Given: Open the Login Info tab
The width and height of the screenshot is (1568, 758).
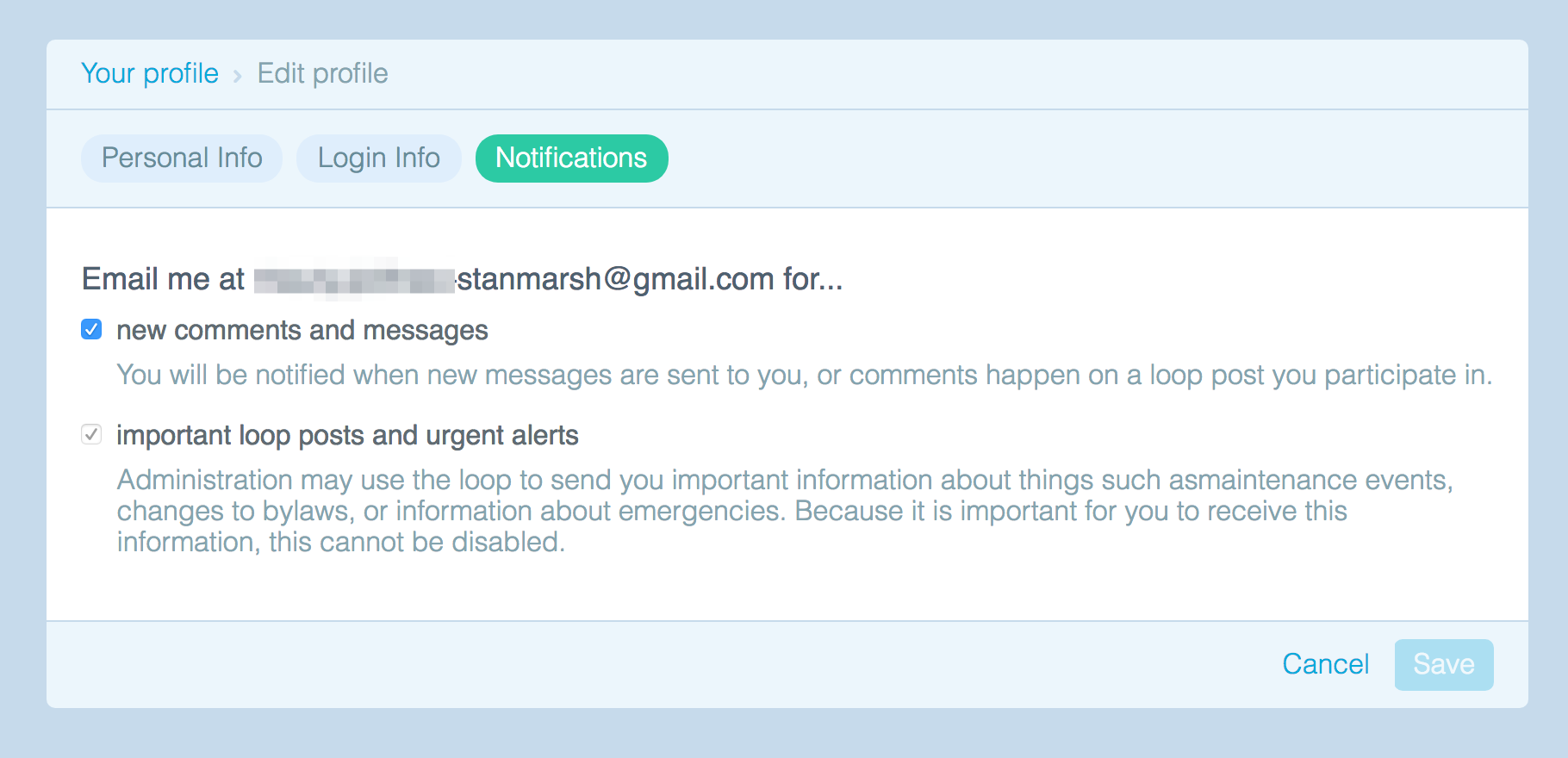Looking at the screenshot, I should [378, 158].
